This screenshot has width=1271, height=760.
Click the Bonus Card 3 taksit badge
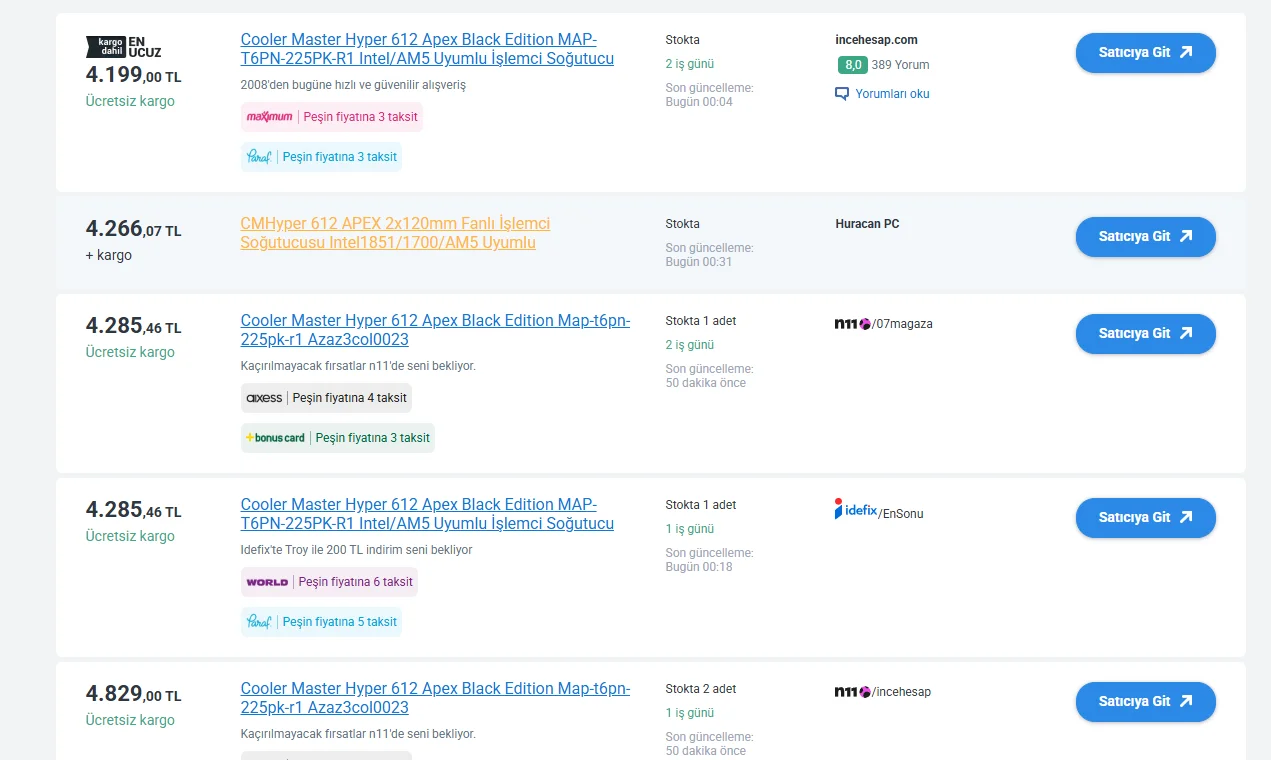click(338, 438)
